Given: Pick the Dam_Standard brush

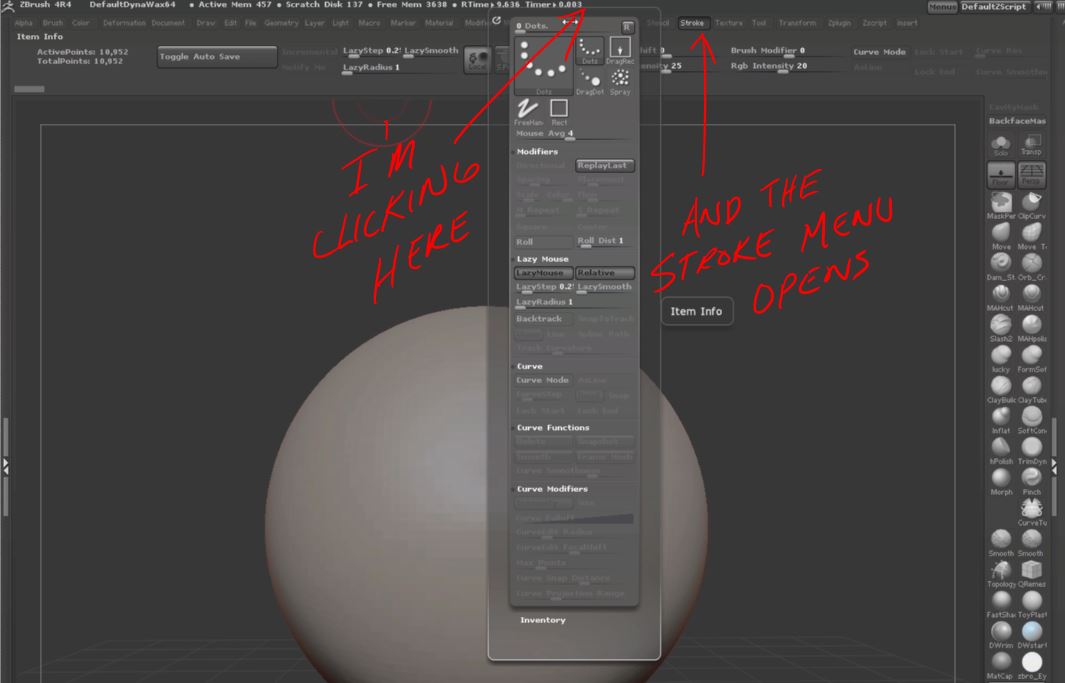Looking at the screenshot, I should (x=1001, y=267).
